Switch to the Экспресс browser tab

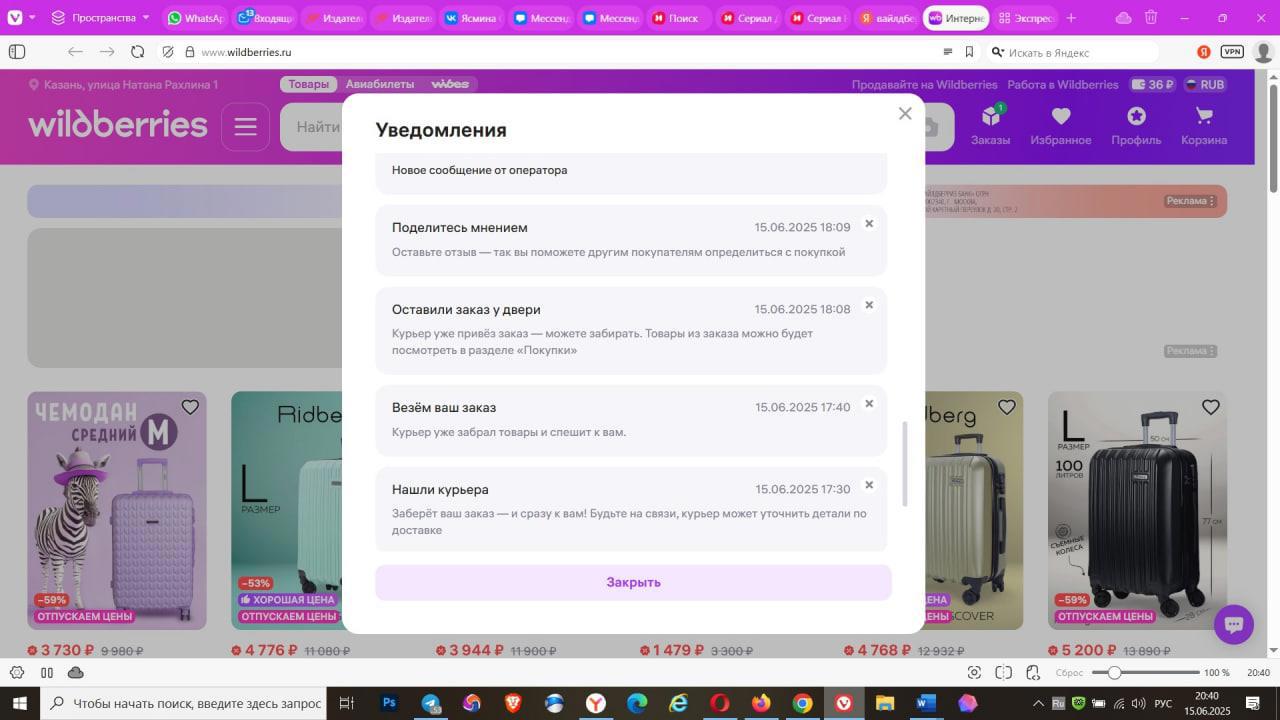click(1025, 18)
